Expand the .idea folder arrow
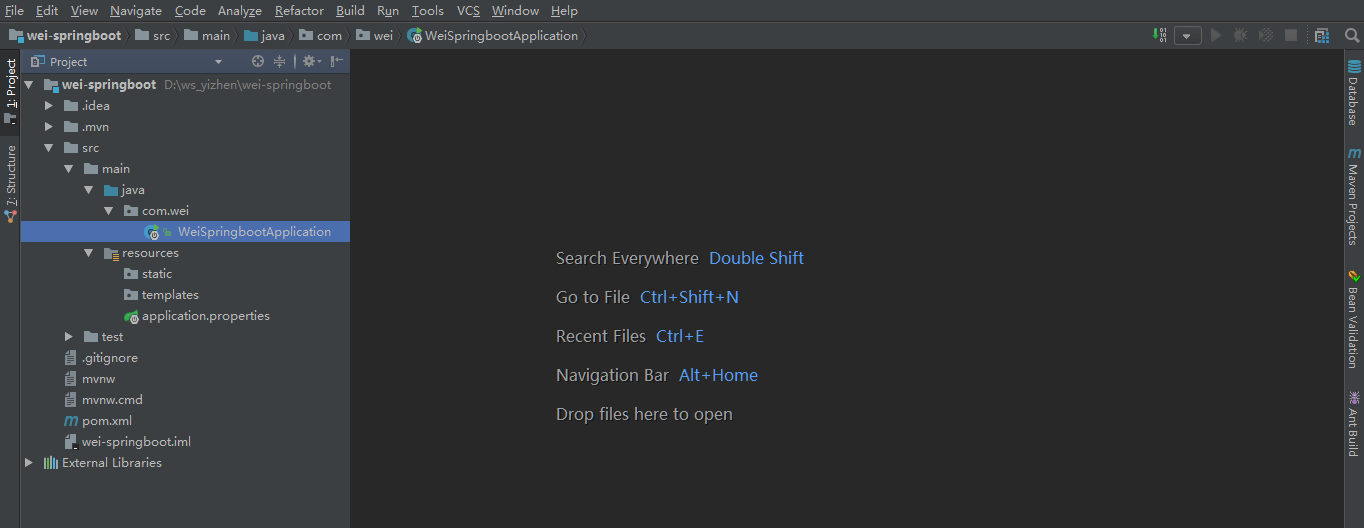The width and height of the screenshot is (1364, 528). [x=49, y=106]
